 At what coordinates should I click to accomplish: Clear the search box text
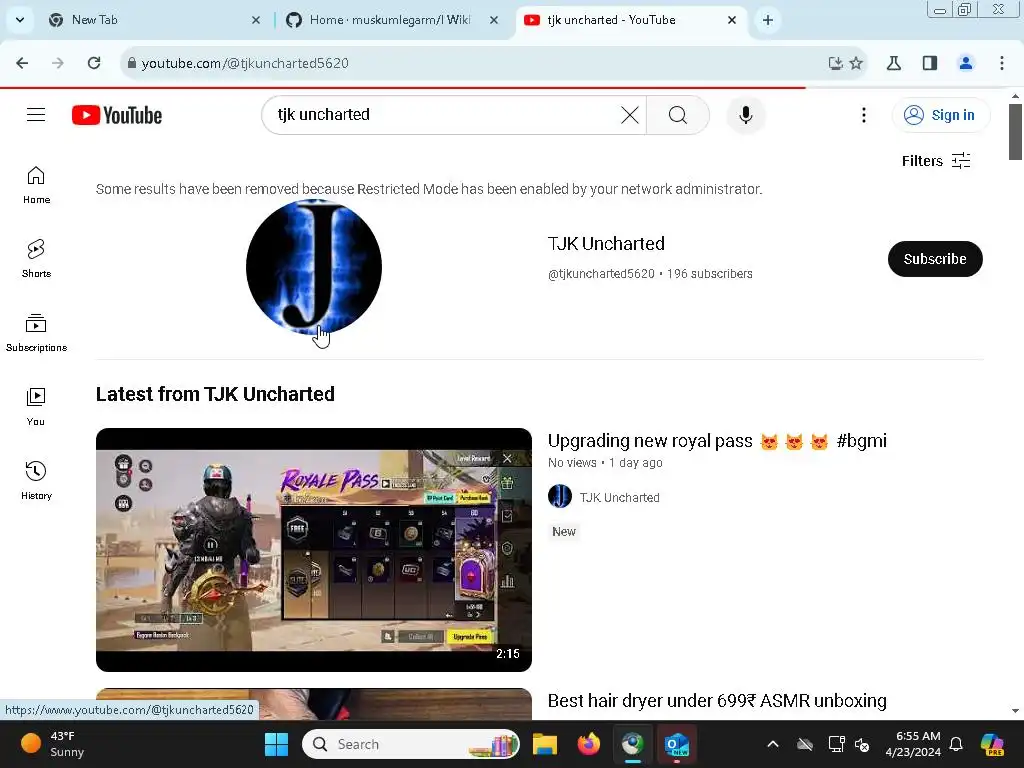(630, 115)
